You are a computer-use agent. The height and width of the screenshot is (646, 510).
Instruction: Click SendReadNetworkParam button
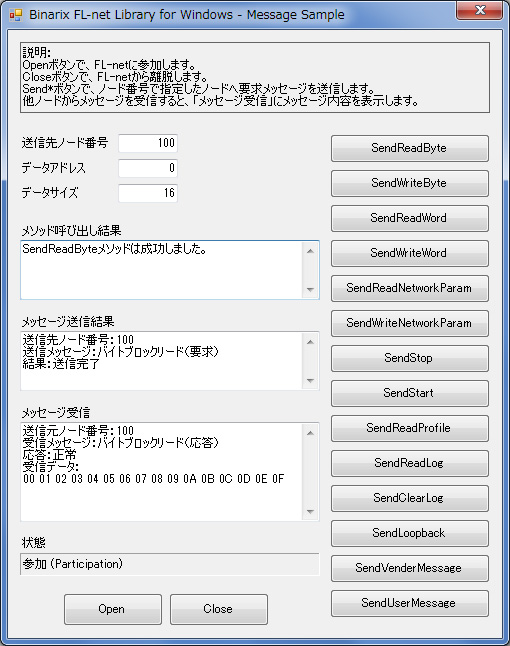click(409, 288)
